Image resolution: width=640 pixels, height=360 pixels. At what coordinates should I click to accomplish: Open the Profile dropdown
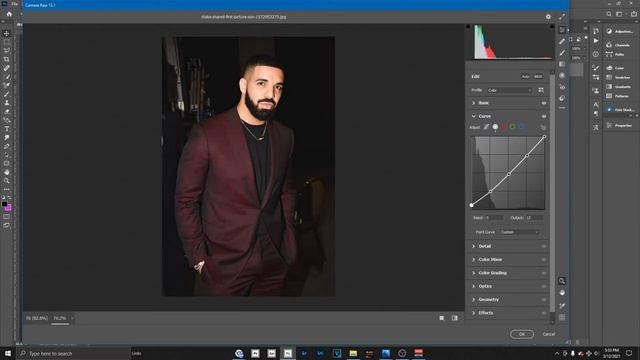point(509,90)
